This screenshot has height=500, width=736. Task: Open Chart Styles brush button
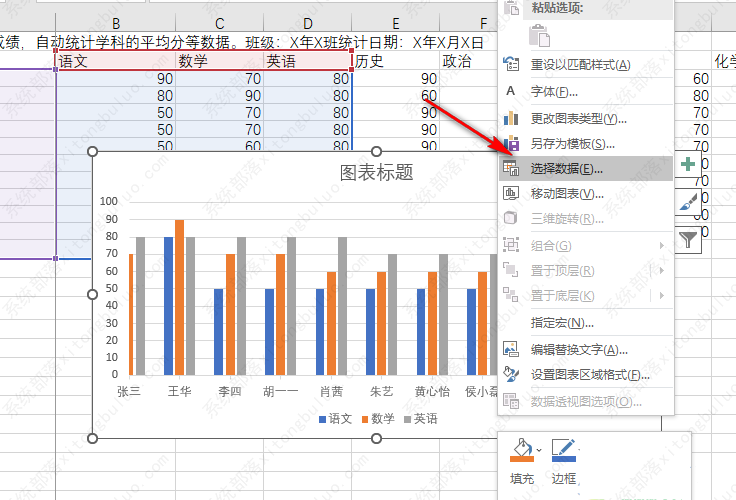click(x=688, y=202)
